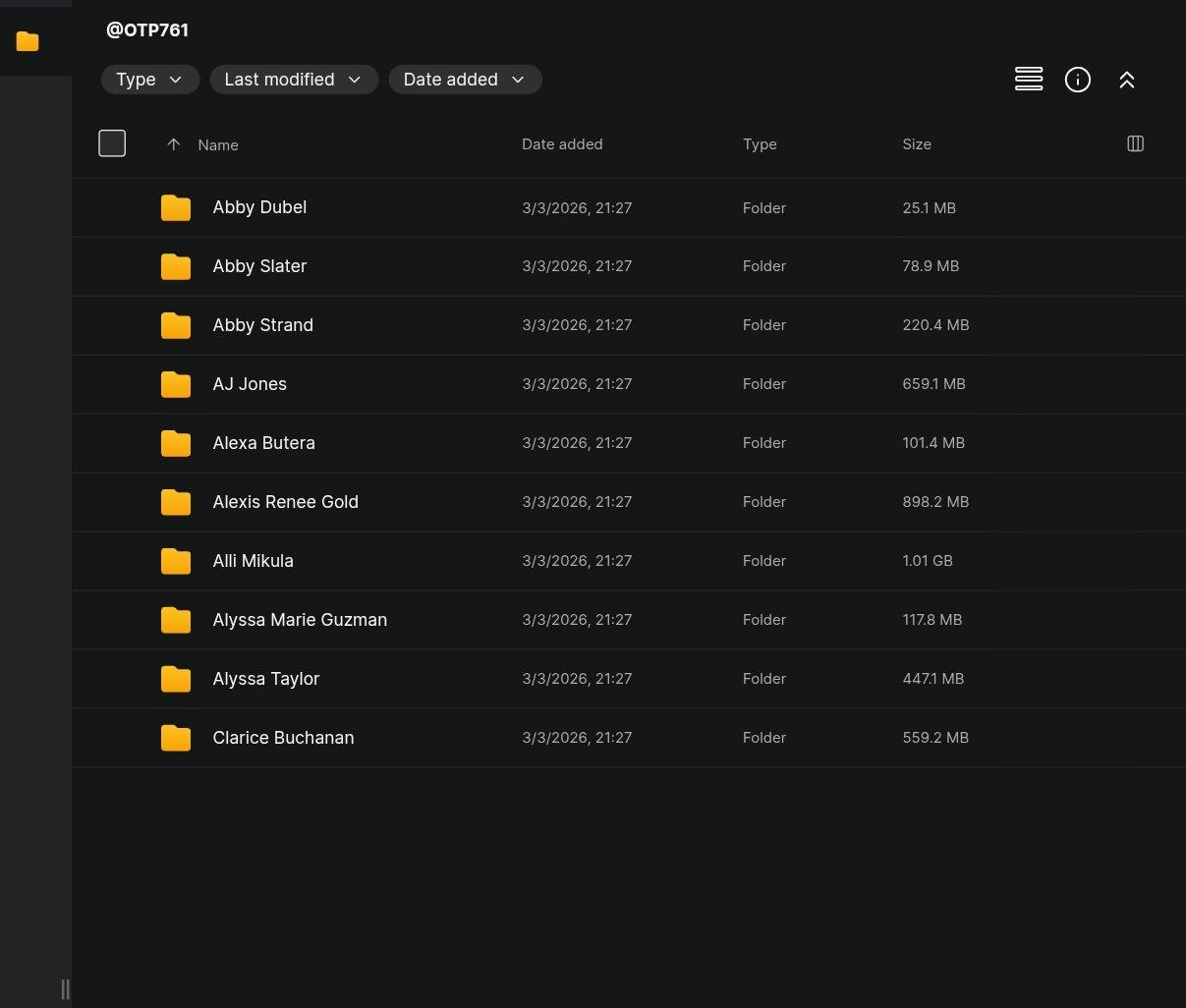Sort by the Date added column header
The width and height of the screenshot is (1186, 1008).
coord(562,144)
